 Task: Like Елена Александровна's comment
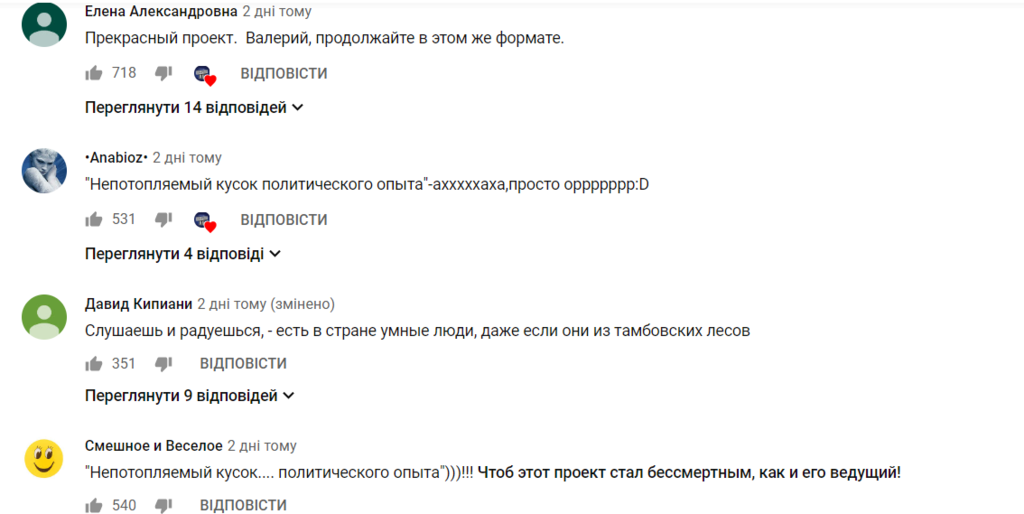(x=94, y=73)
